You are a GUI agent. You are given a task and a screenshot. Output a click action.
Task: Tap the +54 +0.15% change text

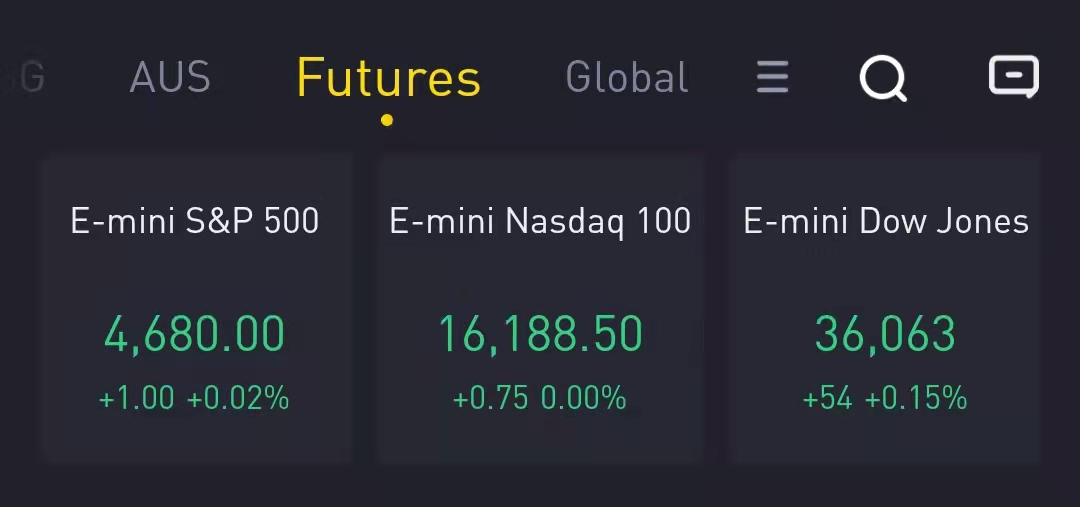pyautogui.click(x=885, y=399)
